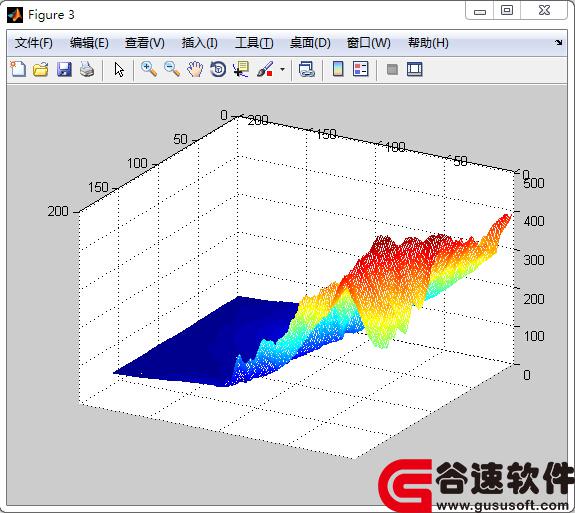Screen dimensions: 575x513
Task: Print the figure using the printer icon
Action: [87, 69]
